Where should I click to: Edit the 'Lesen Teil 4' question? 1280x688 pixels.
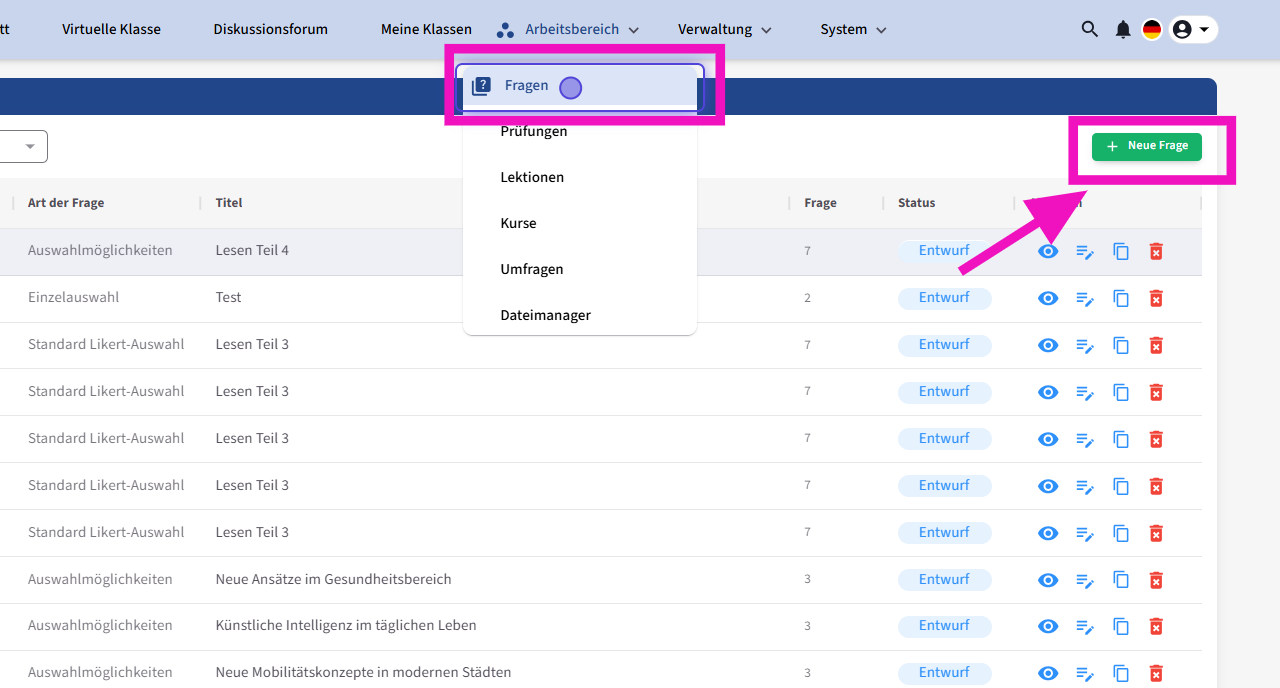(x=1085, y=252)
